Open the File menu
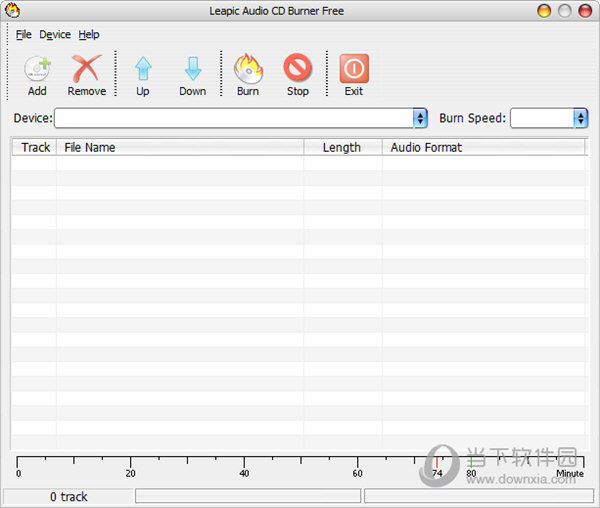This screenshot has height=508, width=600. point(23,34)
